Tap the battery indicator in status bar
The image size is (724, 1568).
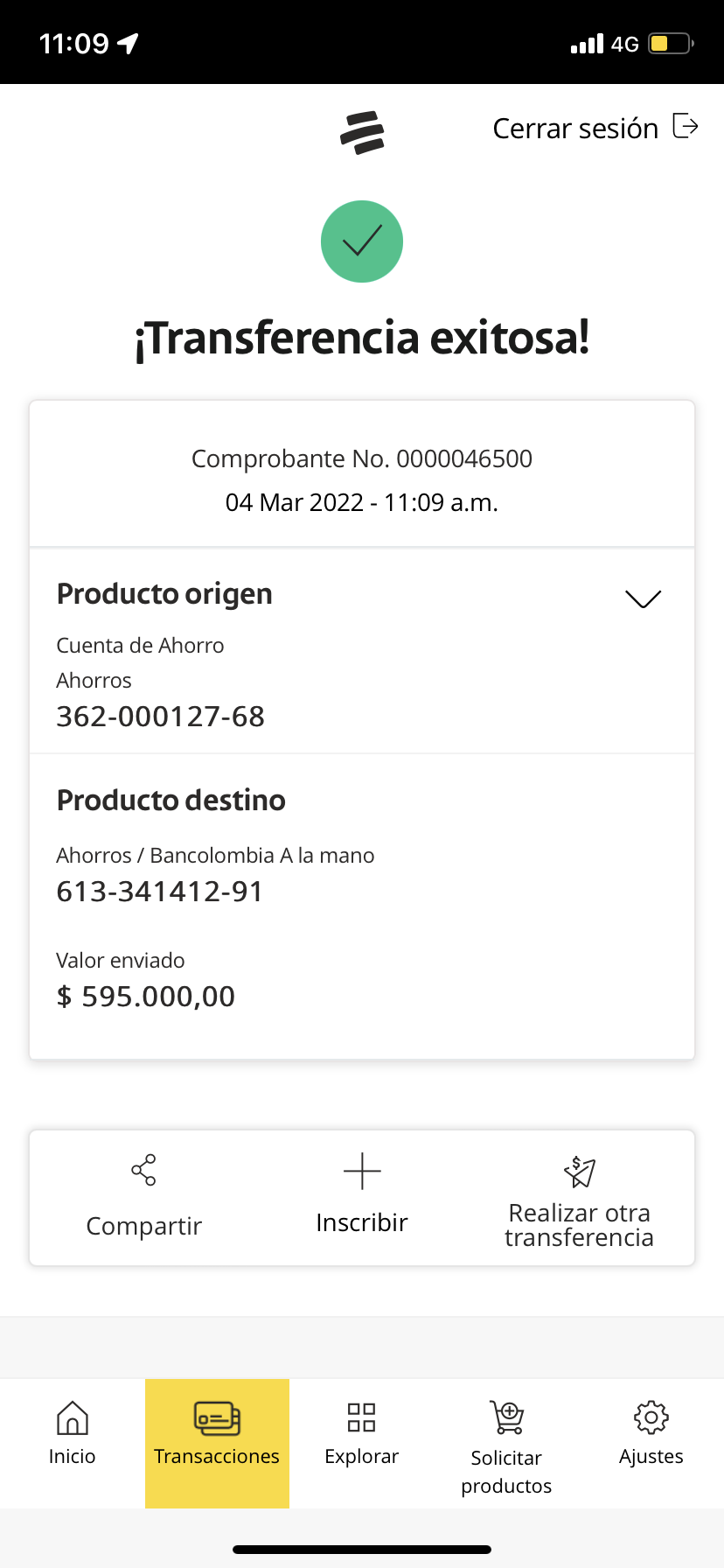click(x=670, y=44)
